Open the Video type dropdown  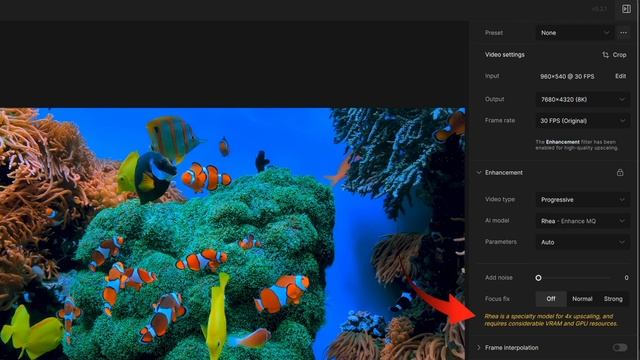[582, 200]
